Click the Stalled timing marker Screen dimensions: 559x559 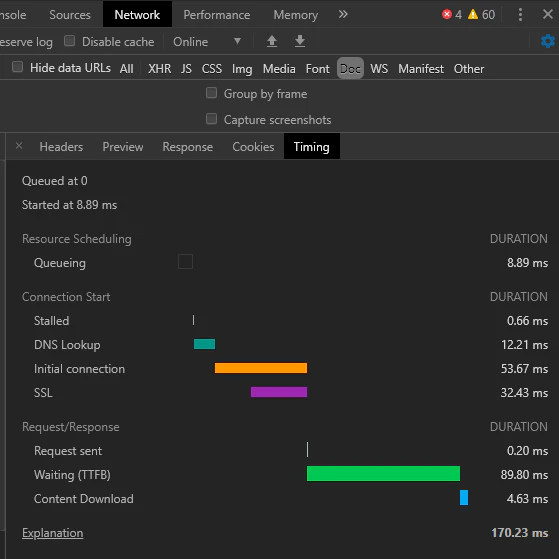click(194, 320)
